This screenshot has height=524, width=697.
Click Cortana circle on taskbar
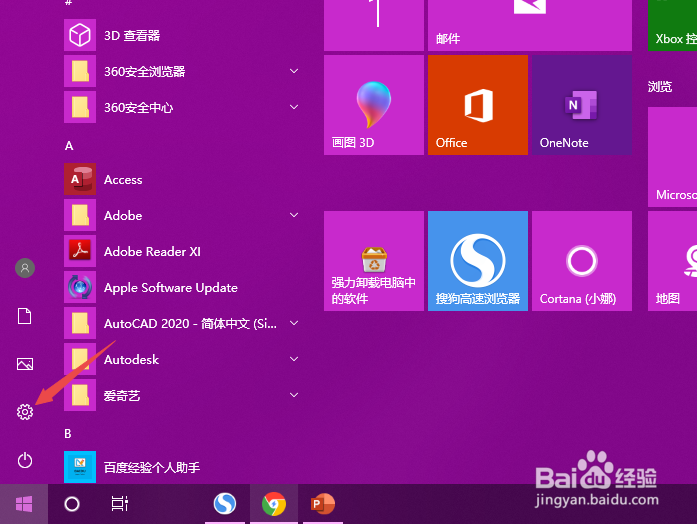tap(72, 504)
